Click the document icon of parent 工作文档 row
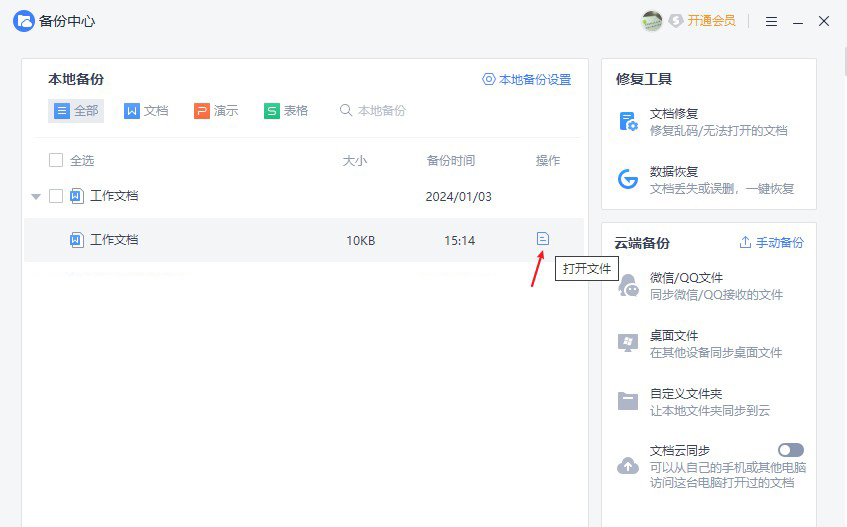The width and height of the screenshot is (847, 527). click(x=77, y=195)
